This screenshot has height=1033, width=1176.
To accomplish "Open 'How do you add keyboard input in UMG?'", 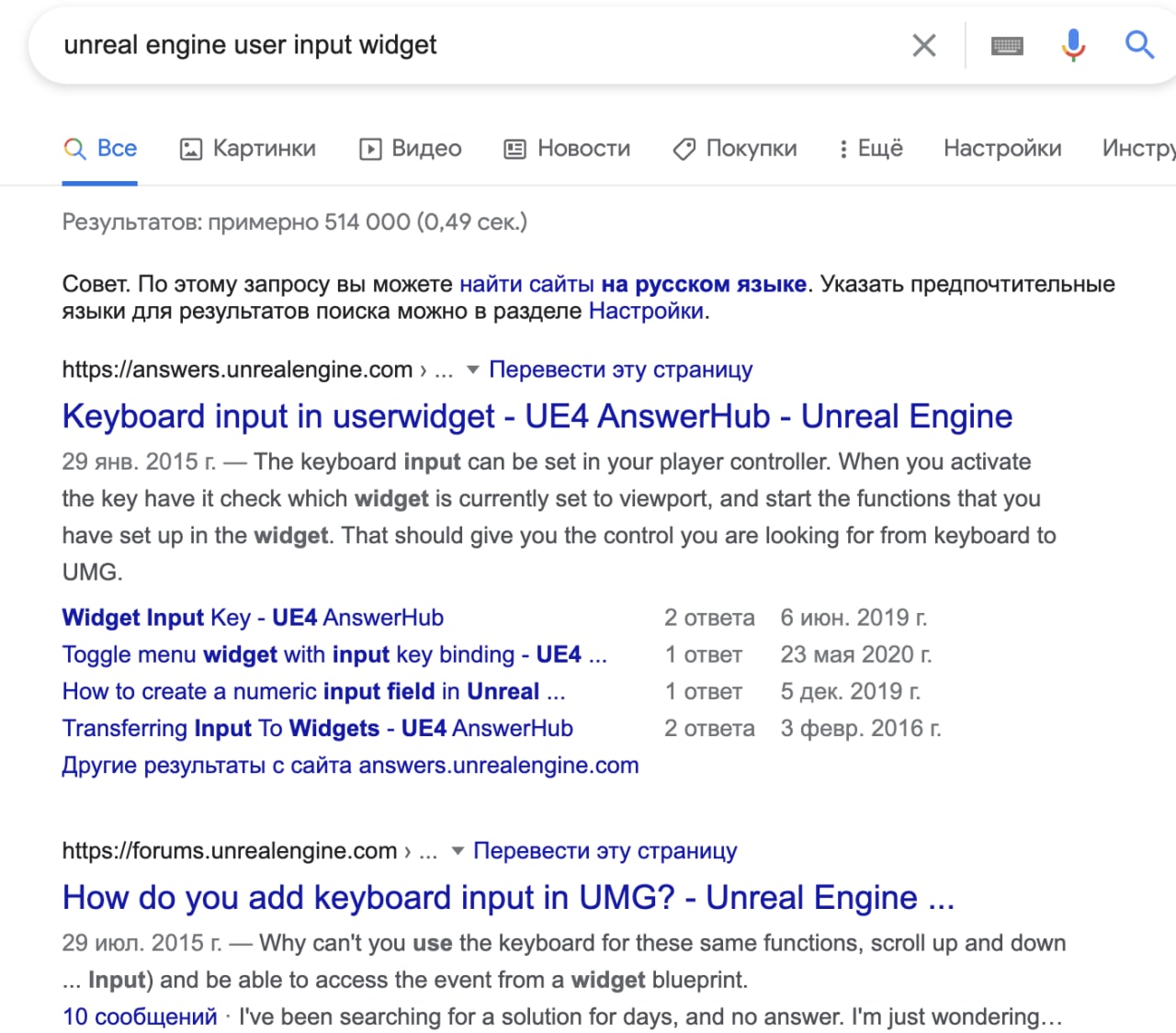I will [x=508, y=897].
